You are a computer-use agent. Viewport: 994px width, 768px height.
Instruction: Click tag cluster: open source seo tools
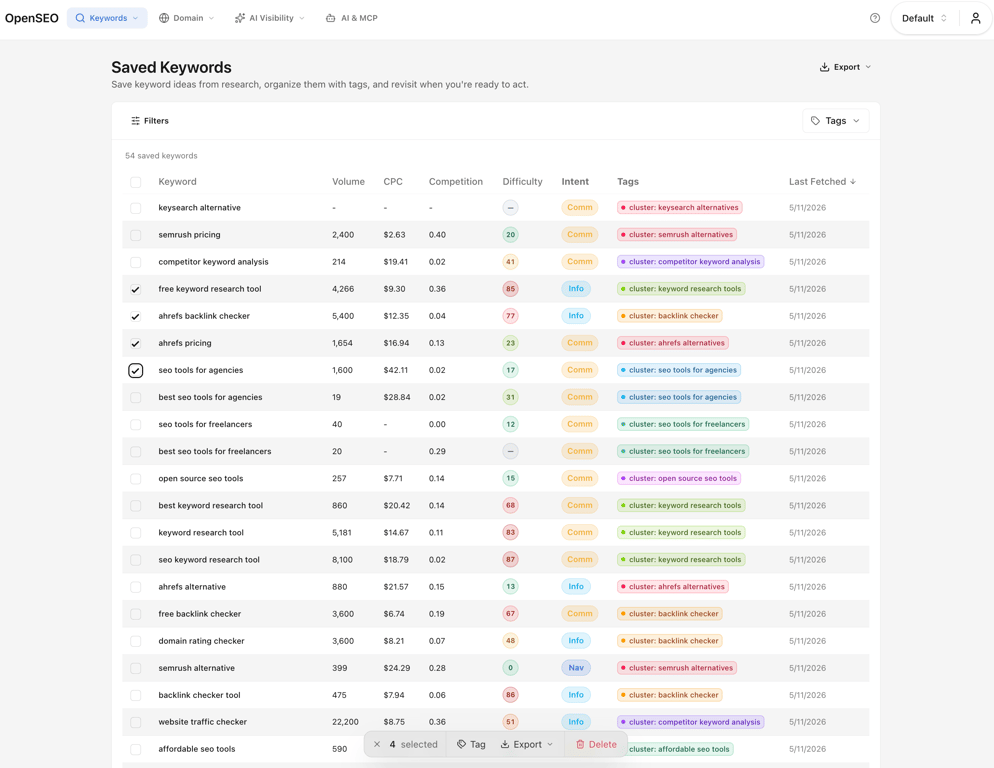click(679, 479)
